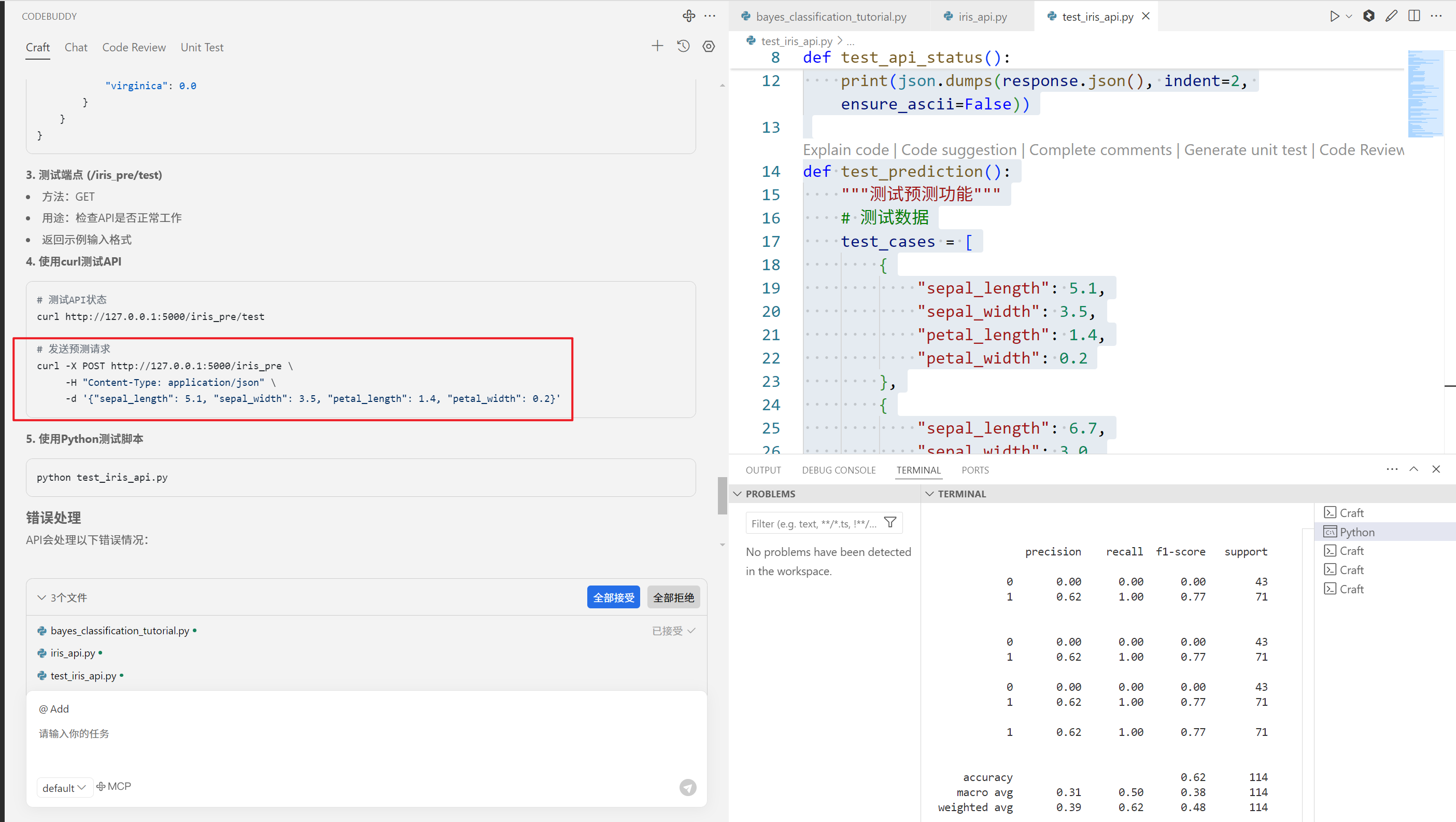The image size is (1456, 822).
Task: Open the Unit Test tab
Action: (x=202, y=48)
